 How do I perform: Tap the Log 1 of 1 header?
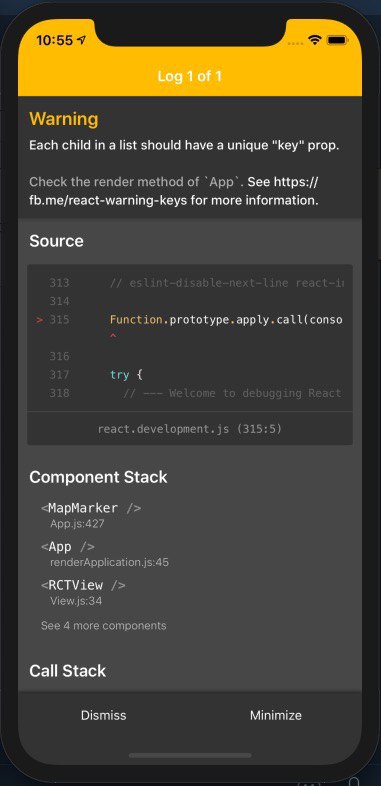point(189,76)
